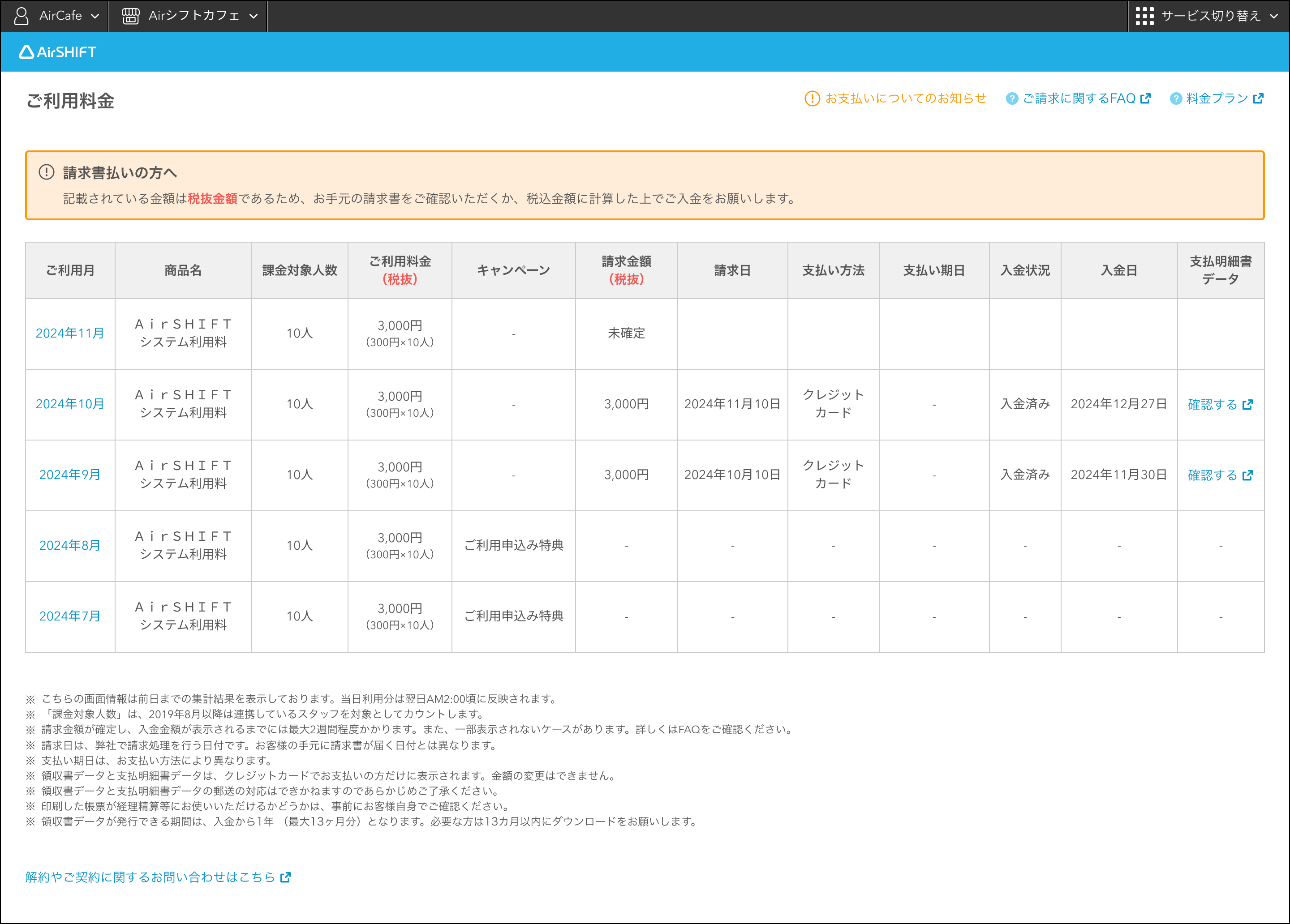This screenshot has width=1290, height=924.
Task: Click the 支払明細書データ column header
Action: pyautogui.click(x=1221, y=270)
